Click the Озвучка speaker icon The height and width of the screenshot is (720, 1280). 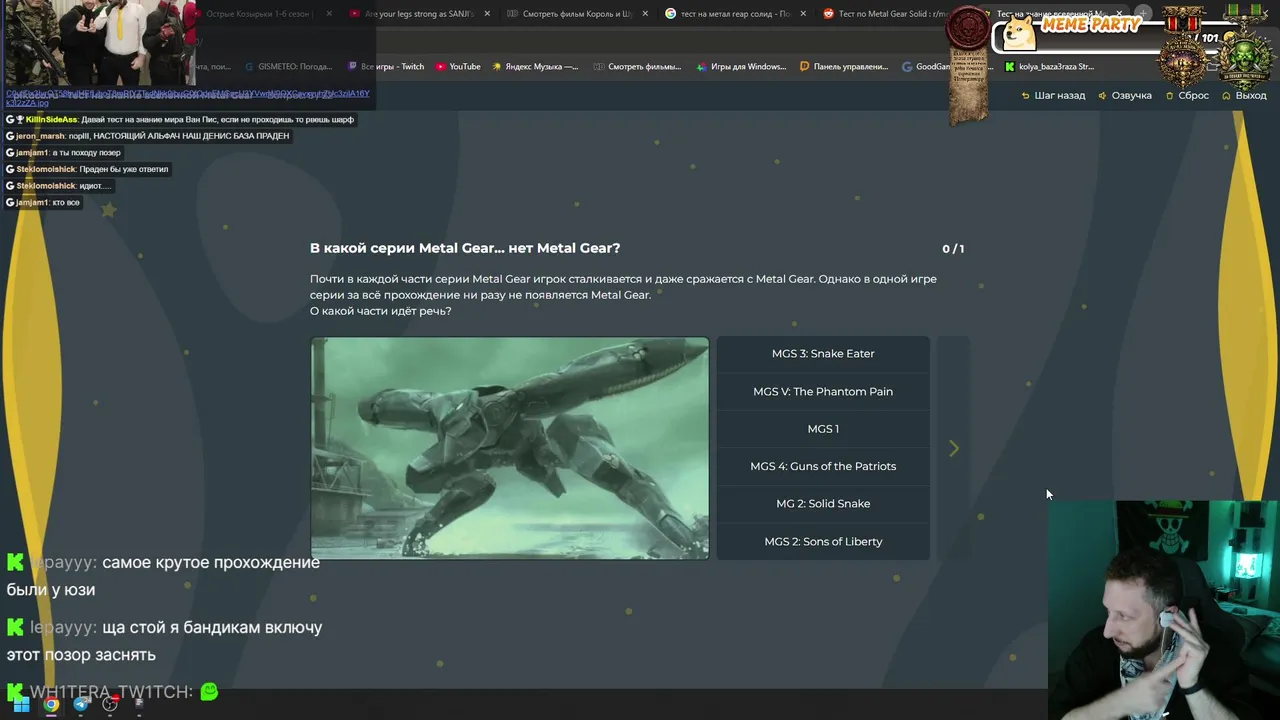(1102, 96)
